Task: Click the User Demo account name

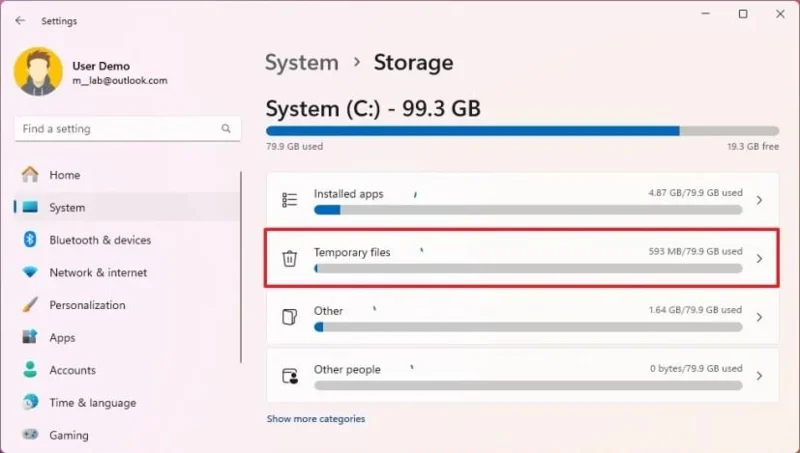Action: point(101,66)
